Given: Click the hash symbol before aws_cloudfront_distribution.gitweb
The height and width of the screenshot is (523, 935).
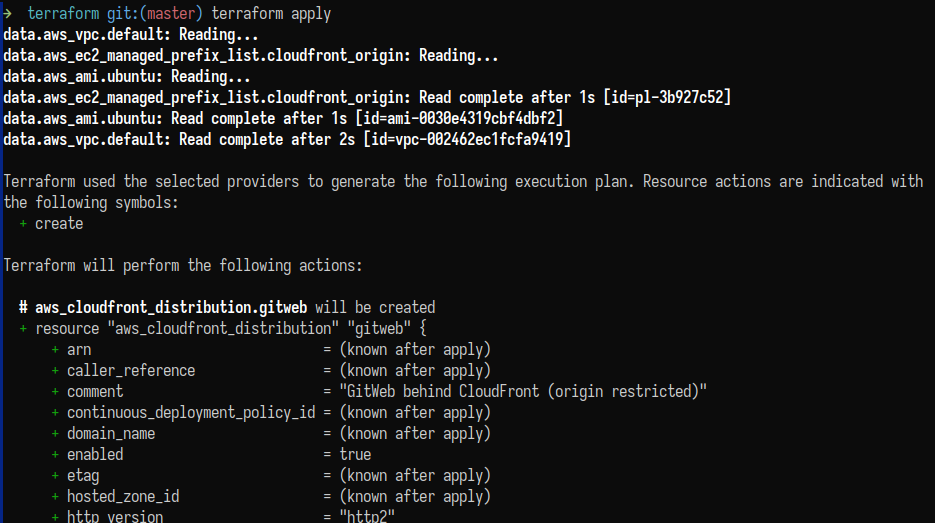Looking at the screenshot, I should click(x=23, y=308).
